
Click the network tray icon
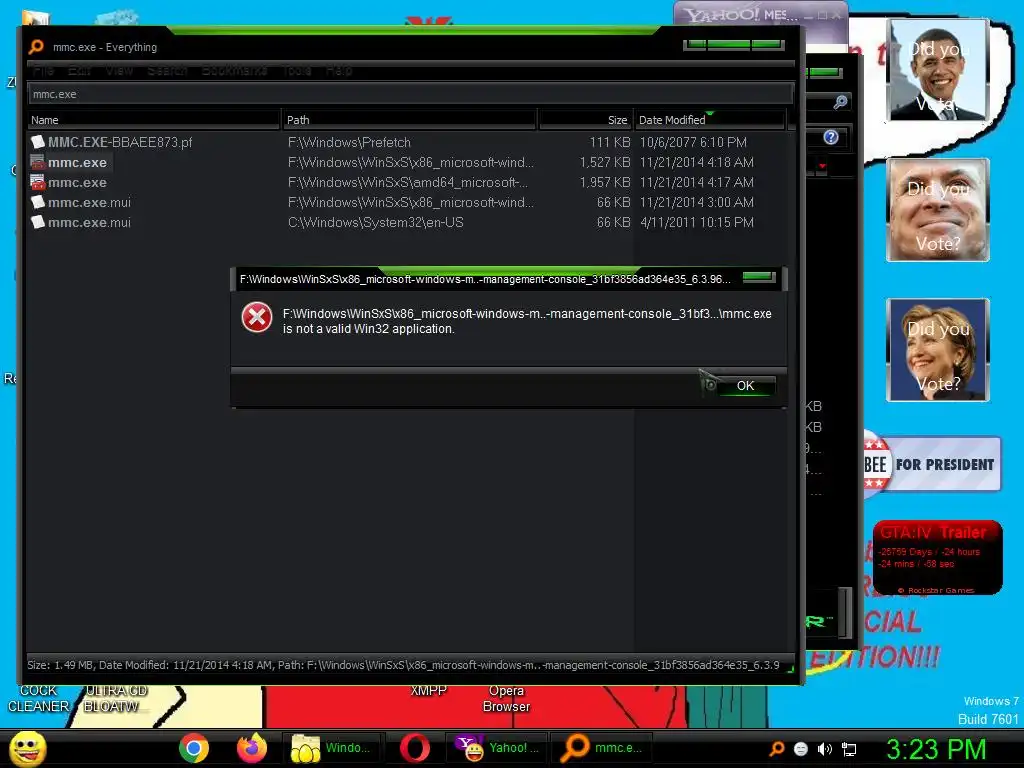point(849,749)
